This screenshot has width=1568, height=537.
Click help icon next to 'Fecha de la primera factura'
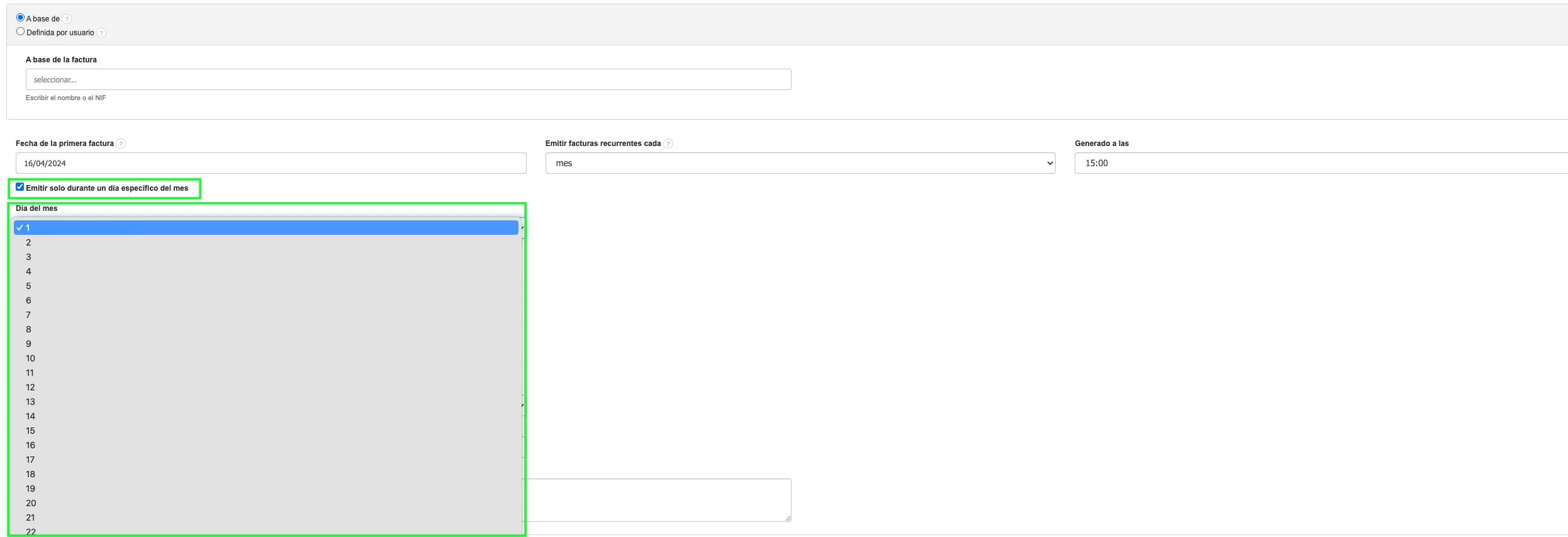121,144
